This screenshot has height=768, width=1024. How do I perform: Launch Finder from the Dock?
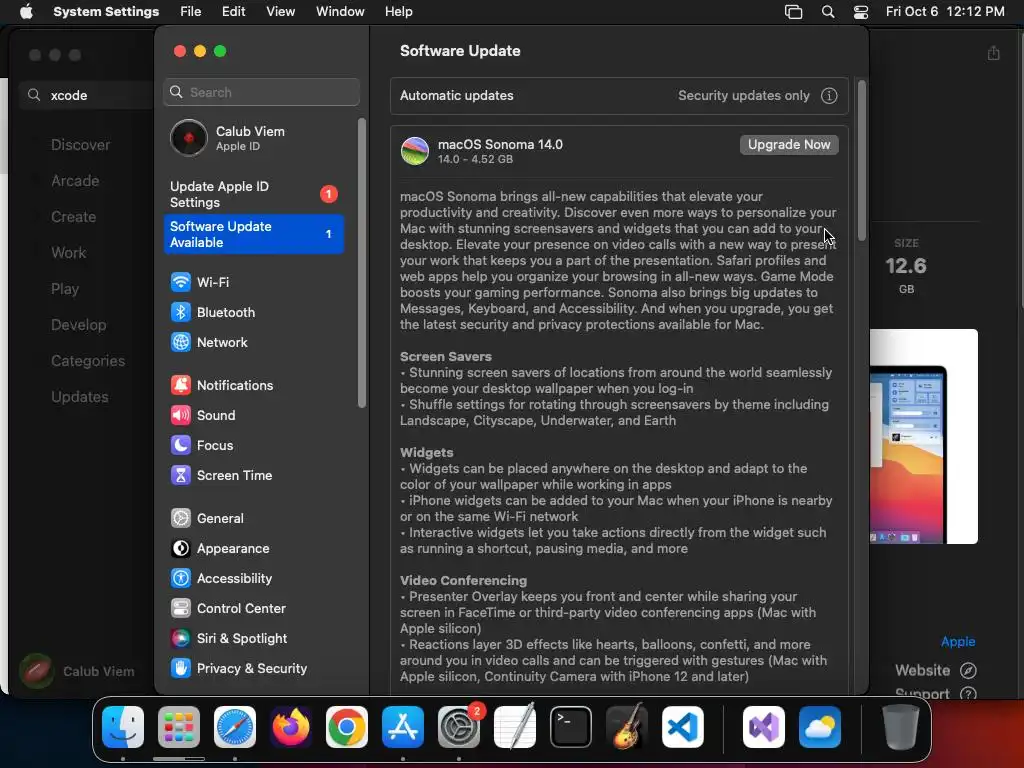(123, 727)
